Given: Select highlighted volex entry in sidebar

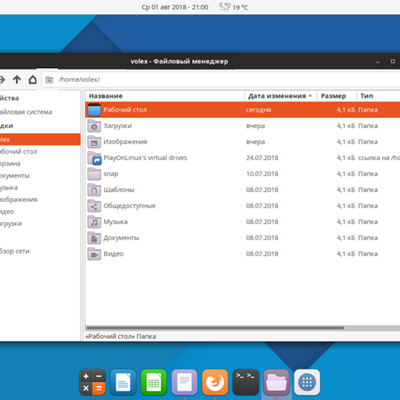Looking at the screenshot, I should point(40,139).
